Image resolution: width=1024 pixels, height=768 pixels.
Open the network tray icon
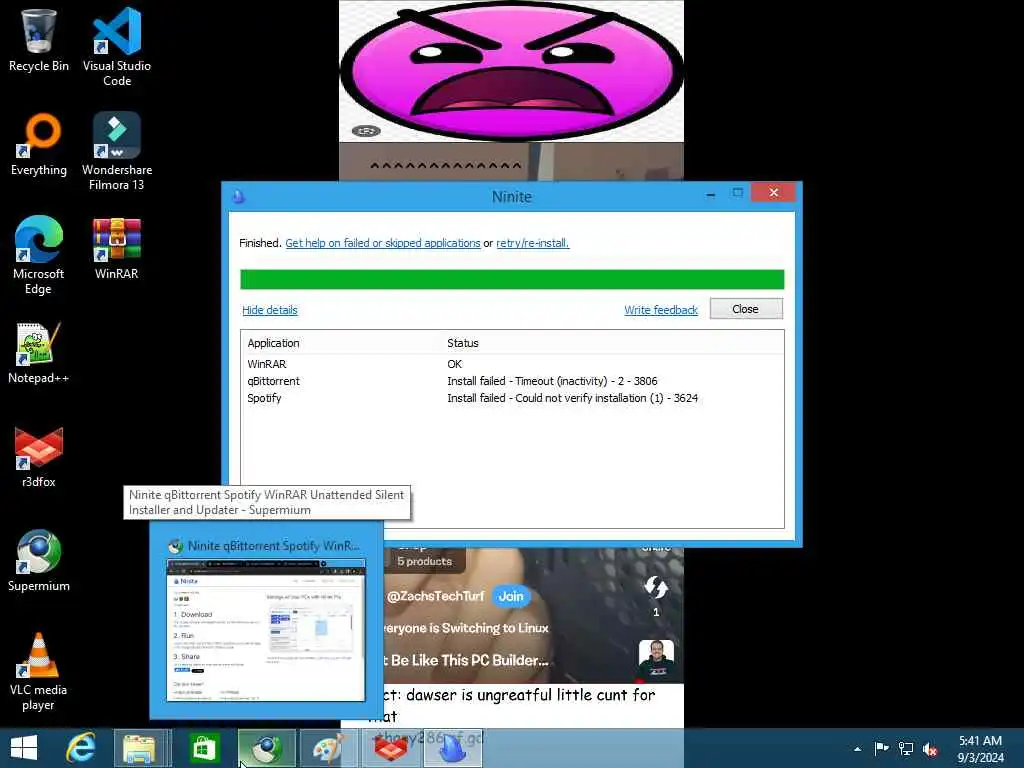906,748
